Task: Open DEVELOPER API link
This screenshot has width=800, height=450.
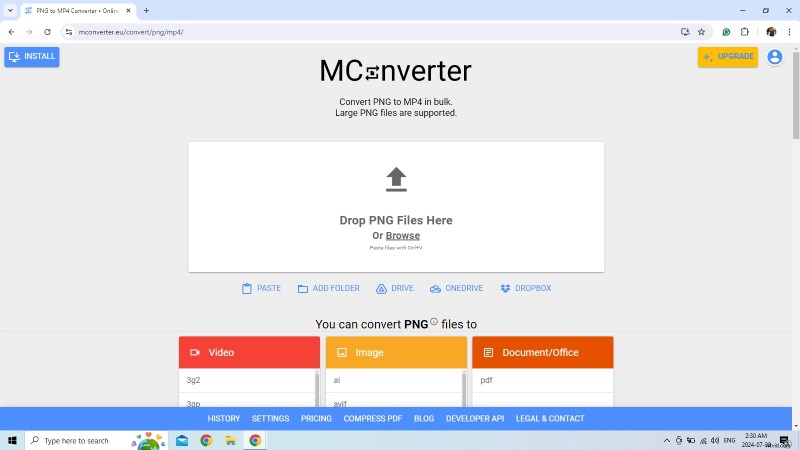Action: coord(475,418)
